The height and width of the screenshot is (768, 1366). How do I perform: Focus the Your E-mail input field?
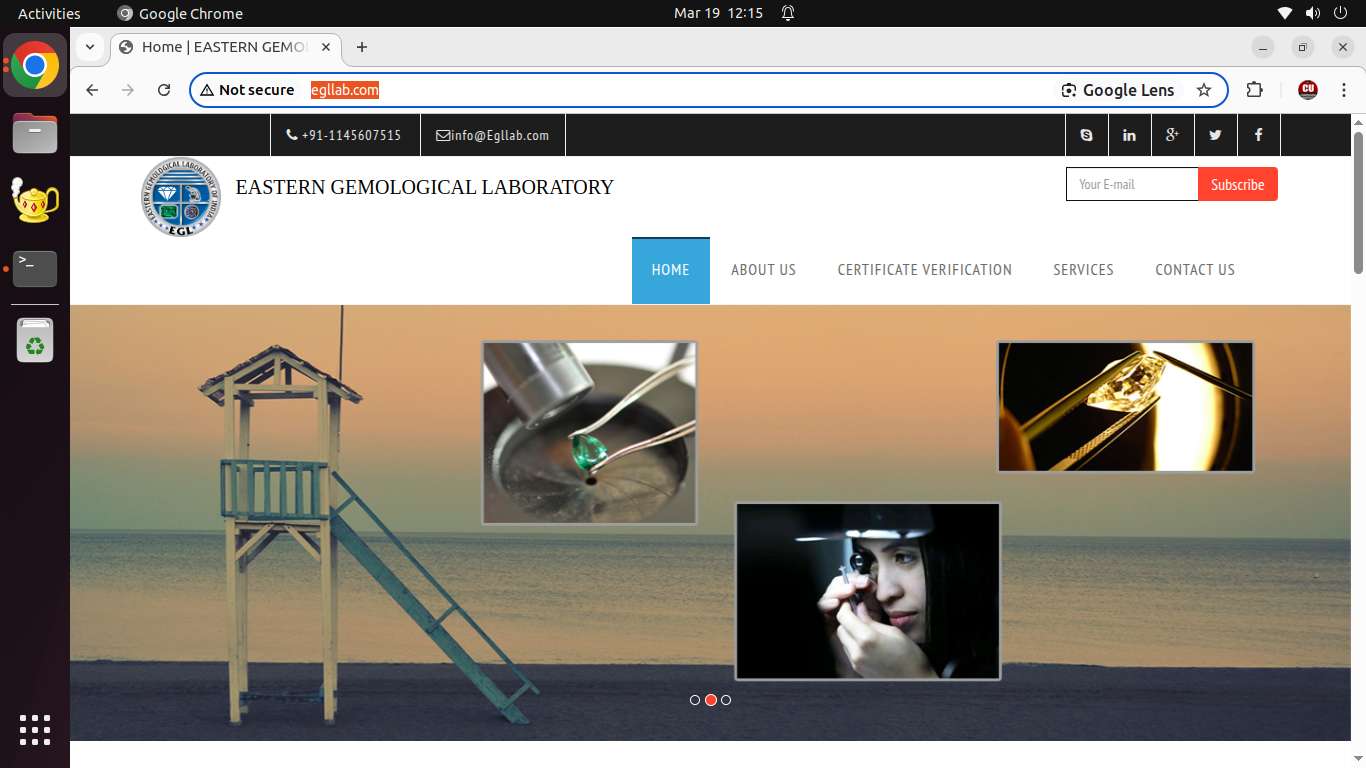coord(1132,184)
